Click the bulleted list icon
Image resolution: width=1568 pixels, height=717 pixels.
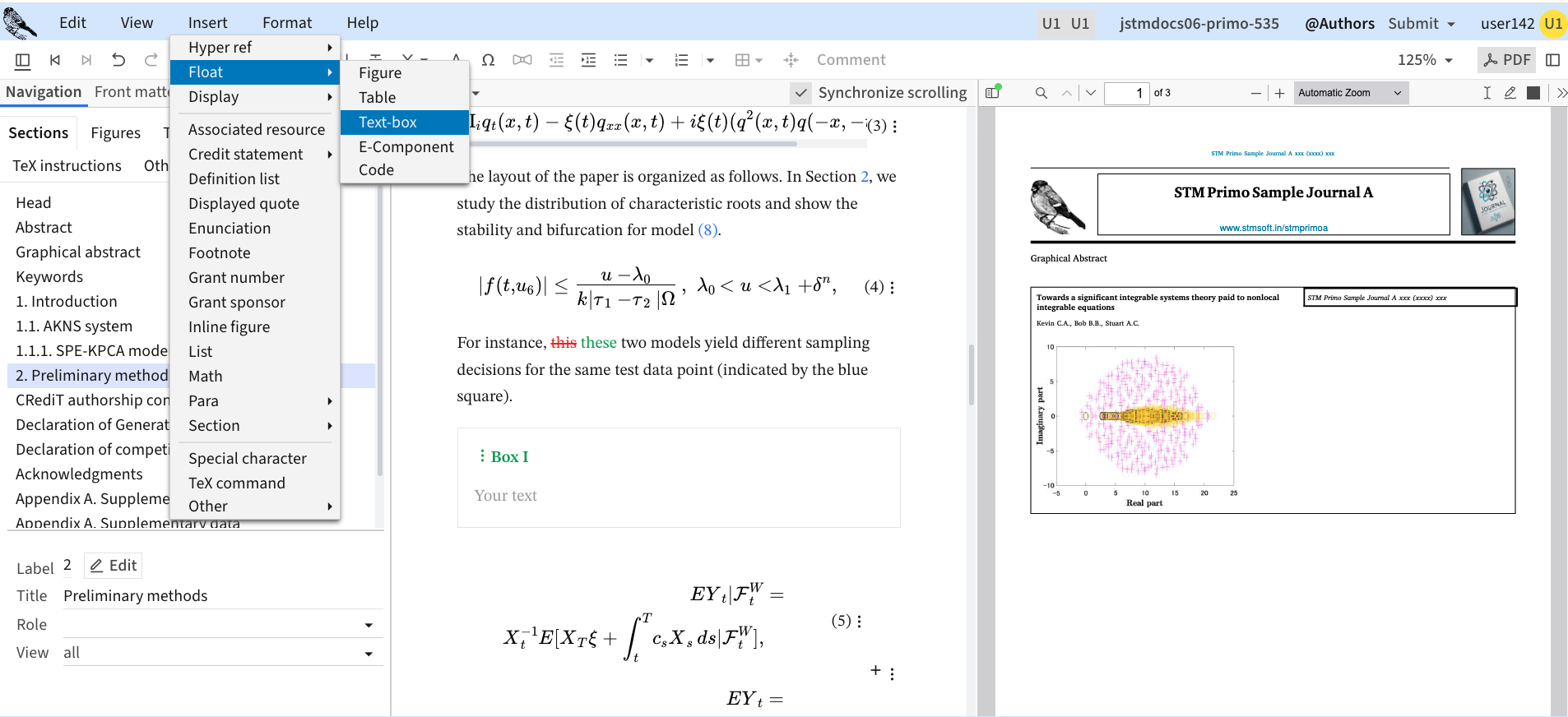(x=620, y=60)
